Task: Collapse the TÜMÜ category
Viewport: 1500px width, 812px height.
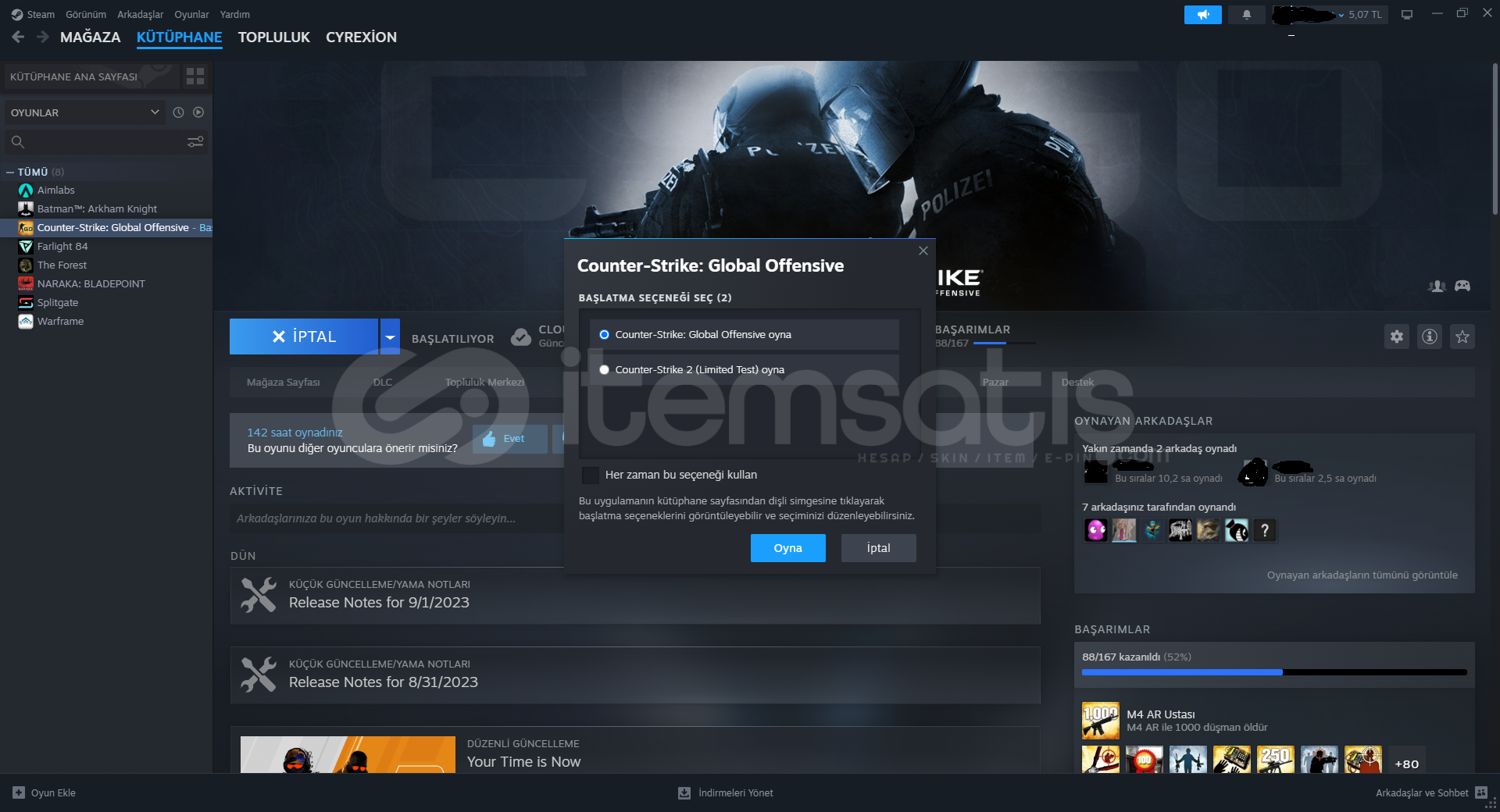Action: click(x=10, y=172)
